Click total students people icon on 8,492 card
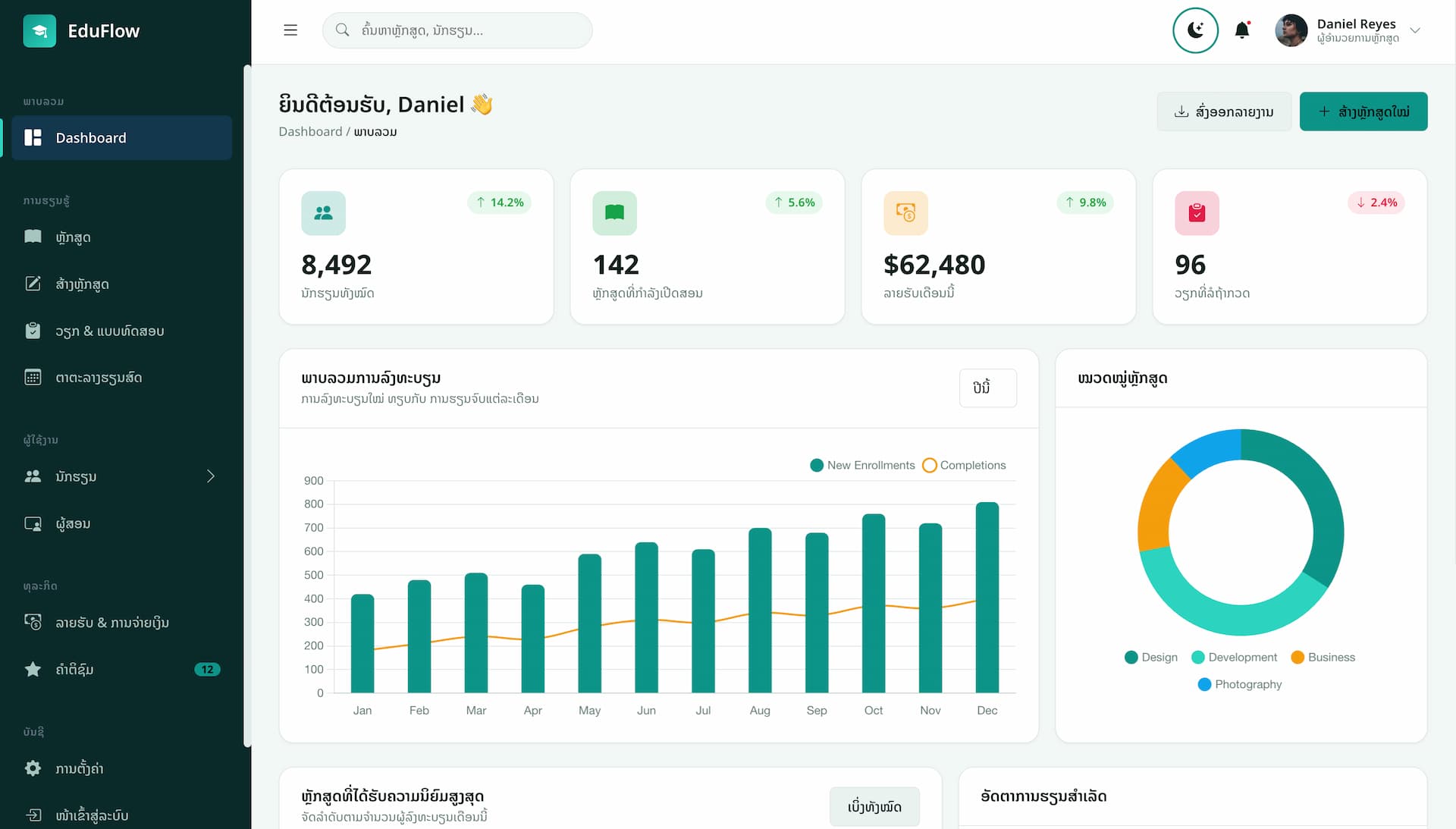 pyautogui.click(x=323, y=213)
